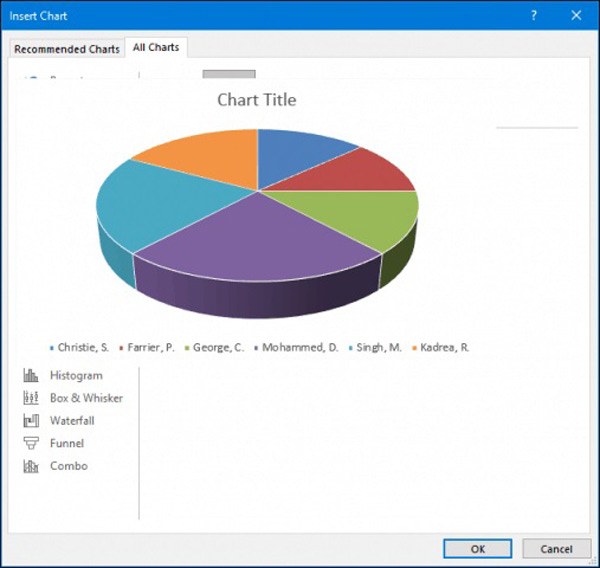Click the Insert Chart title bar text

[x=38, y=16]
